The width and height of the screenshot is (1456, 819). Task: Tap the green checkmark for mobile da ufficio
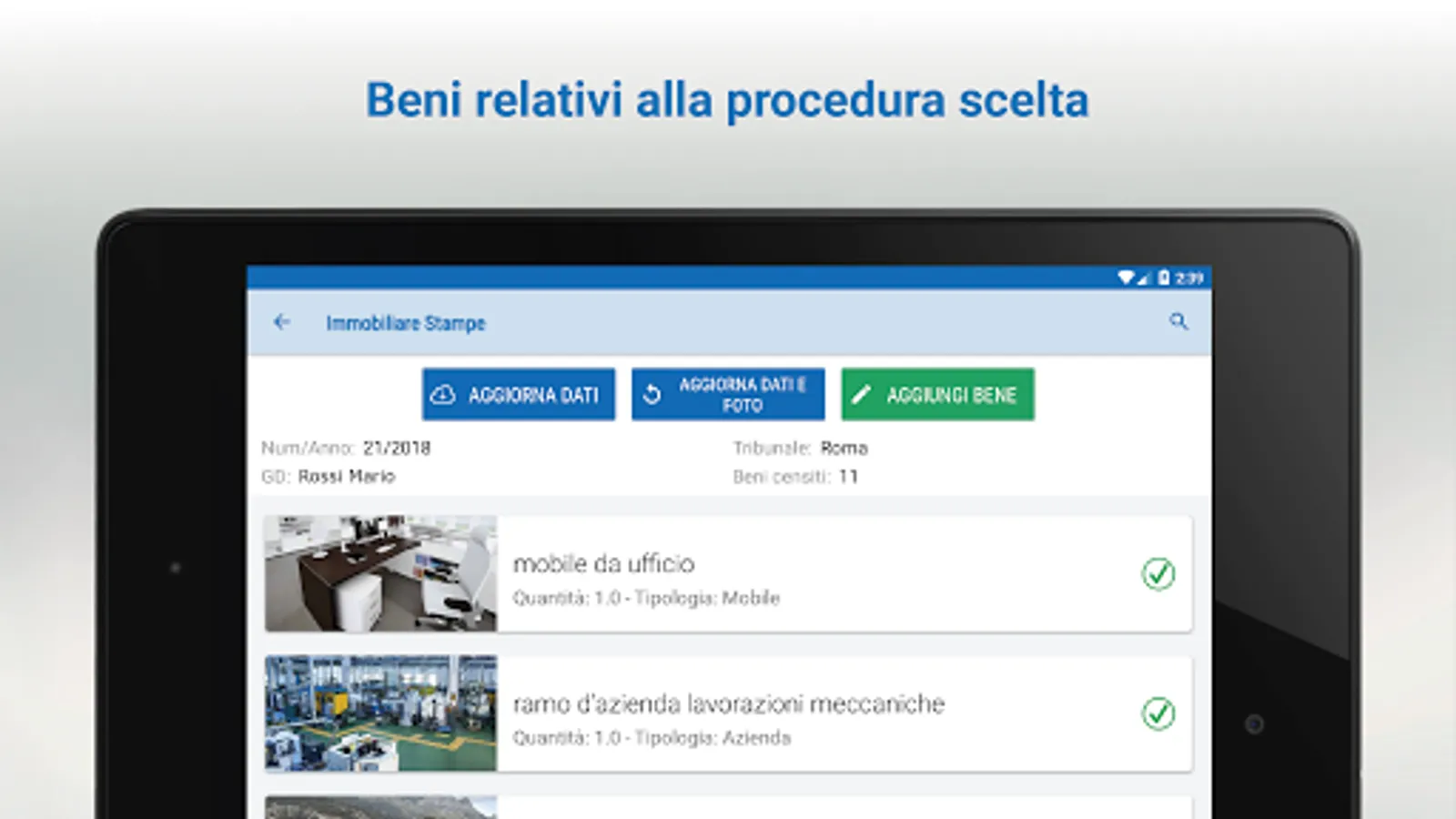coord(1158,574)
